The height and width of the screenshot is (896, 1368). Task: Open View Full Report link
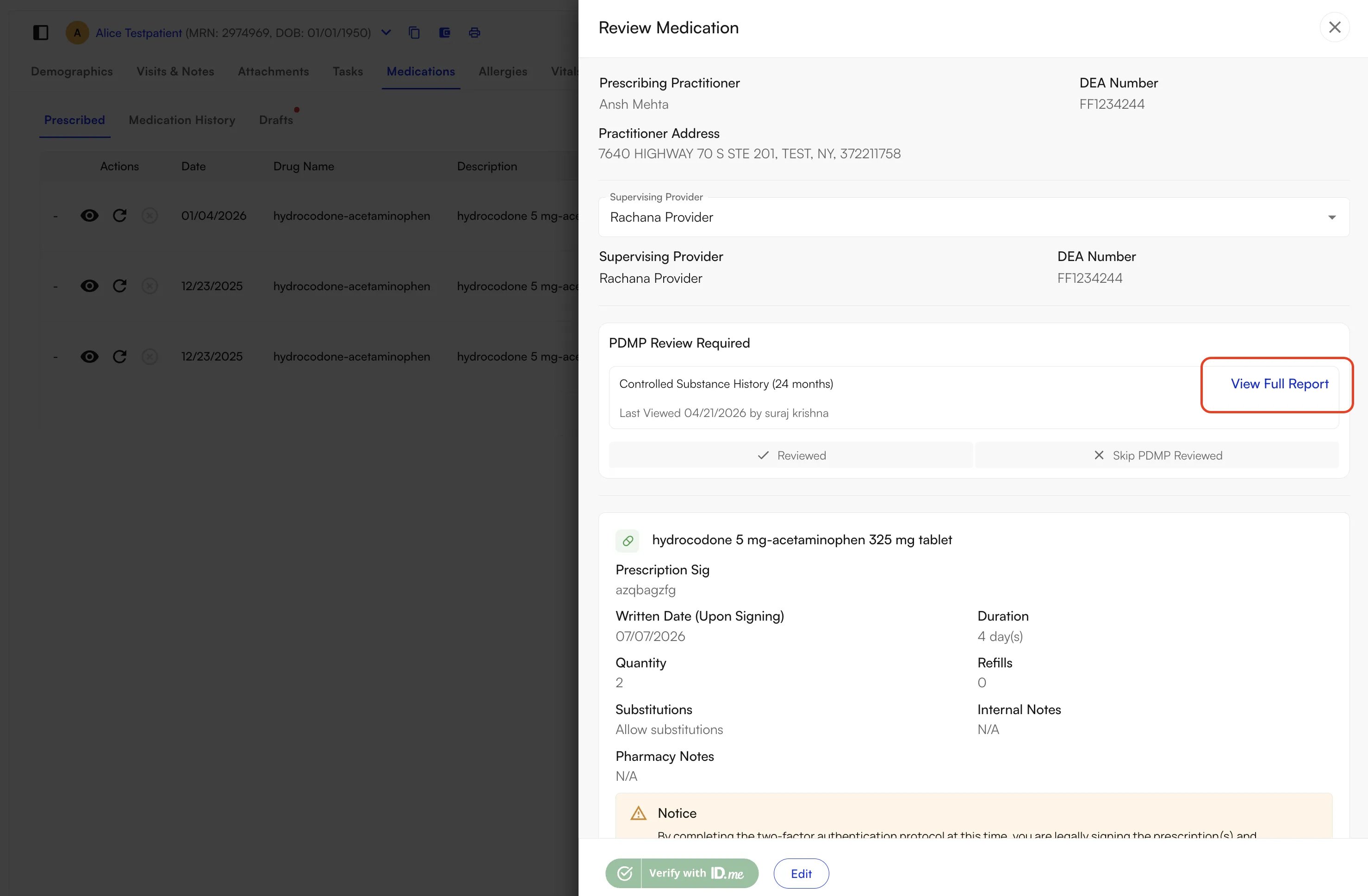click(x=1279, y=384)
